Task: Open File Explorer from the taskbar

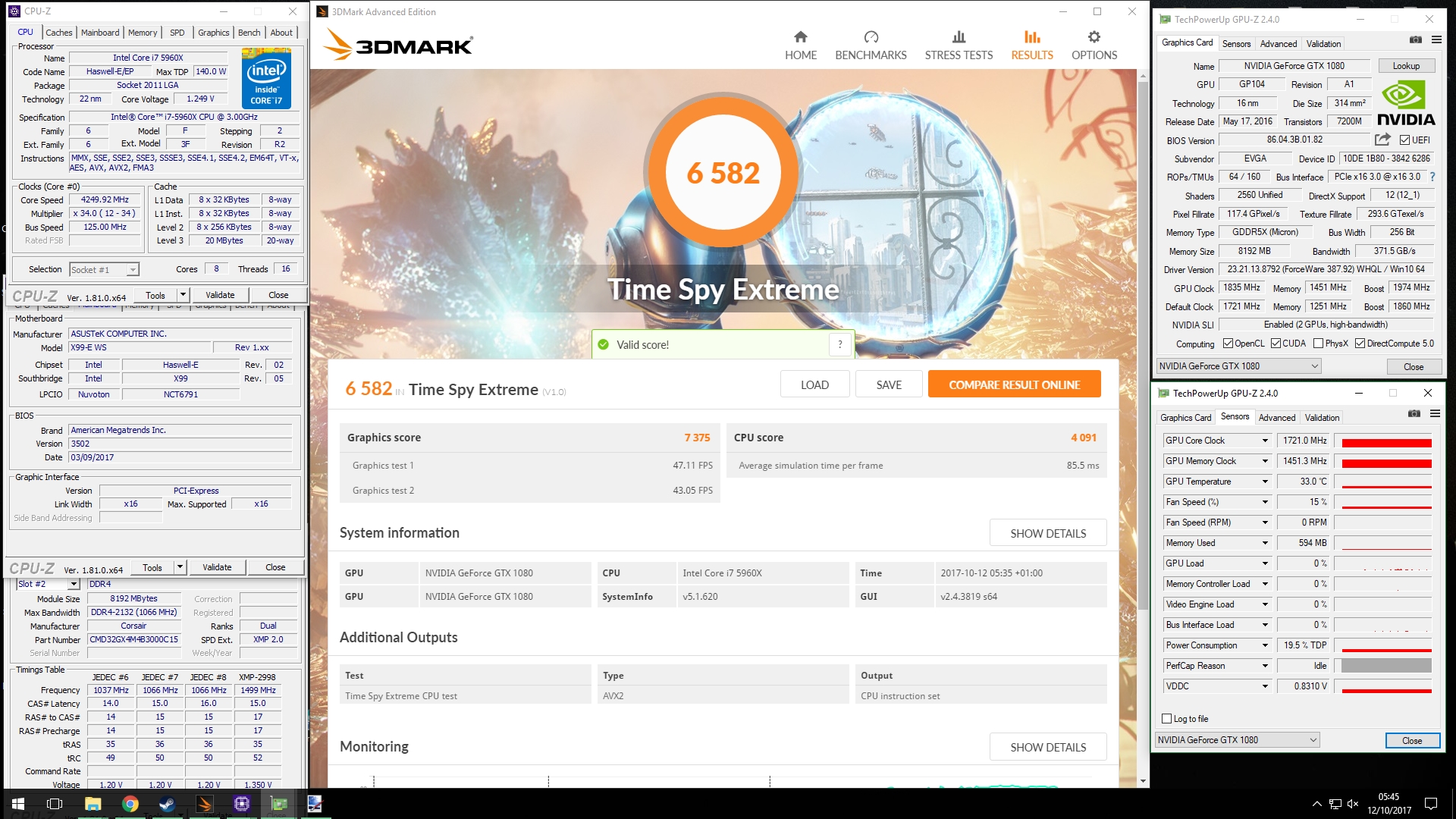Action: pyautogui.click(x=93, y=804)
